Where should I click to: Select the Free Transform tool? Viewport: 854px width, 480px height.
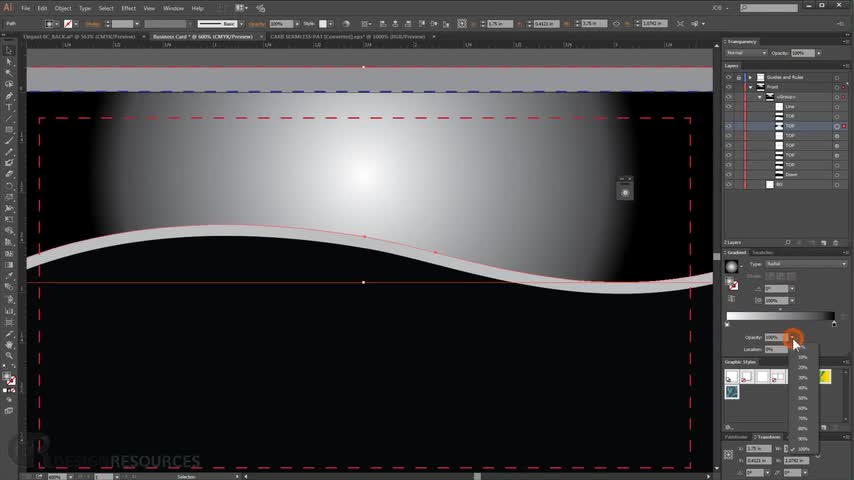[x=9, y=220]
